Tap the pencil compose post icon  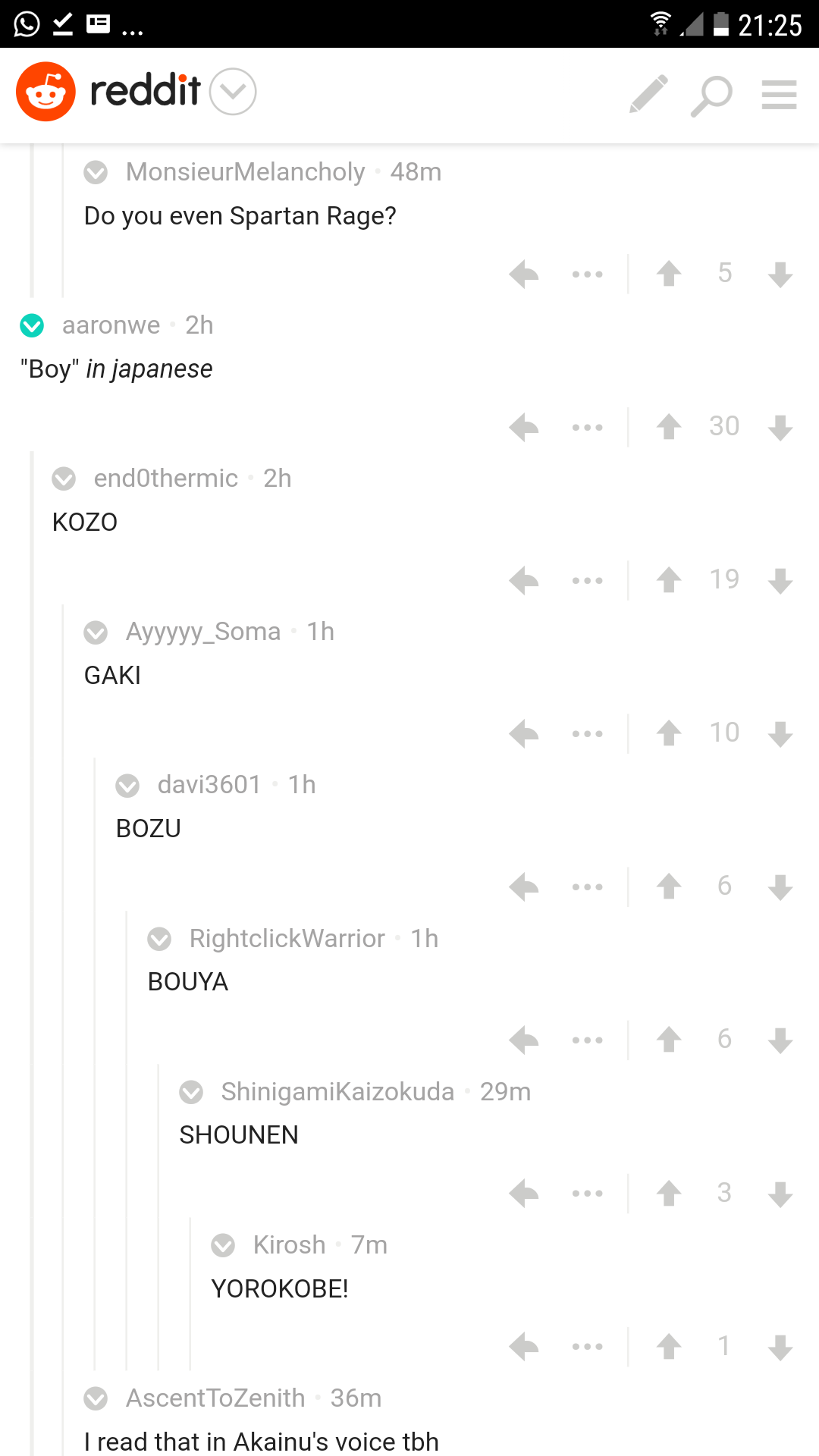point(649,94)
